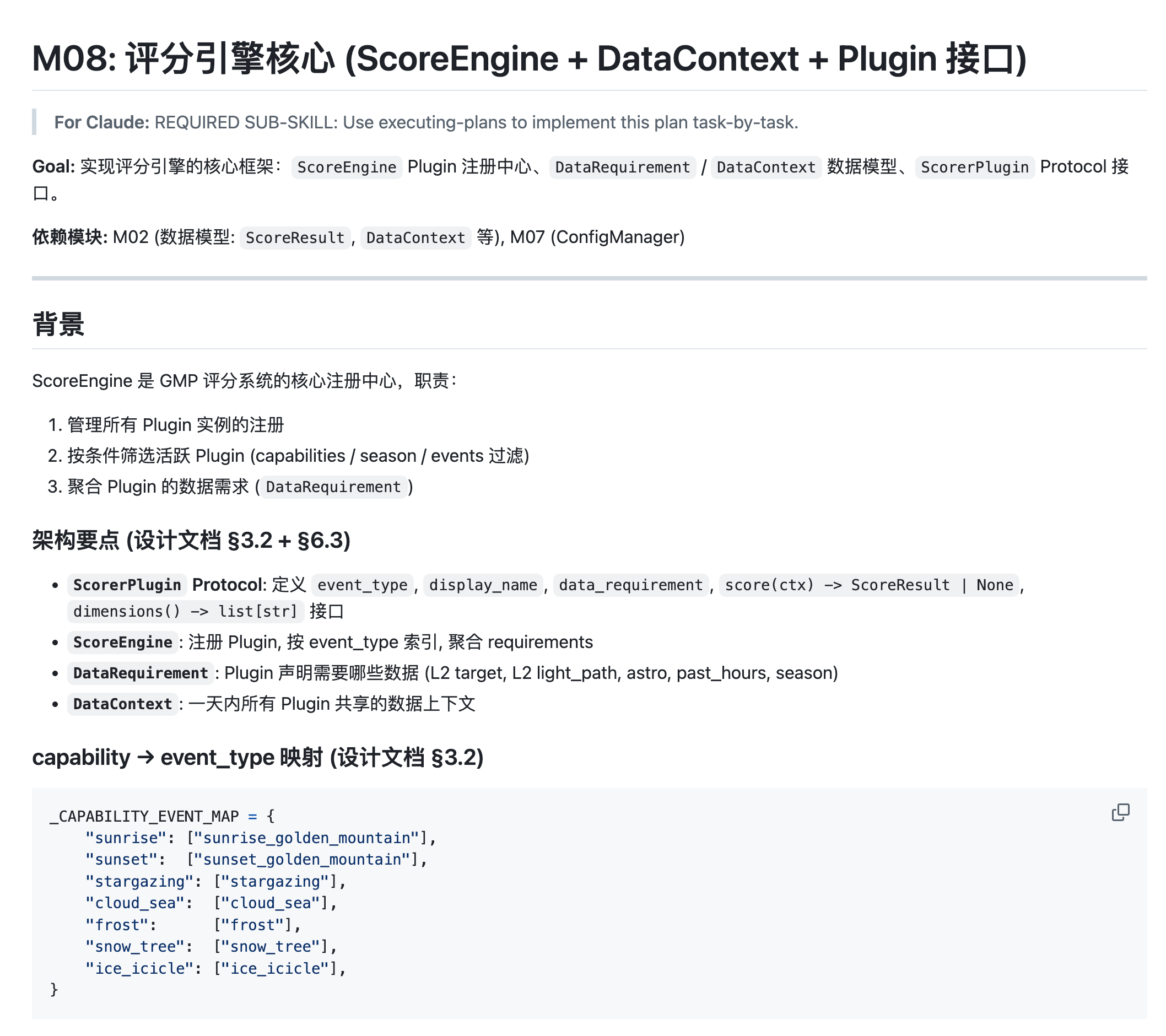Image resolution: width=1166 pixels, height=1036 pixels.
Task: Click the ScoreResult code tag in dependencies
Action: pyautogui.click(x=295, y=238)
